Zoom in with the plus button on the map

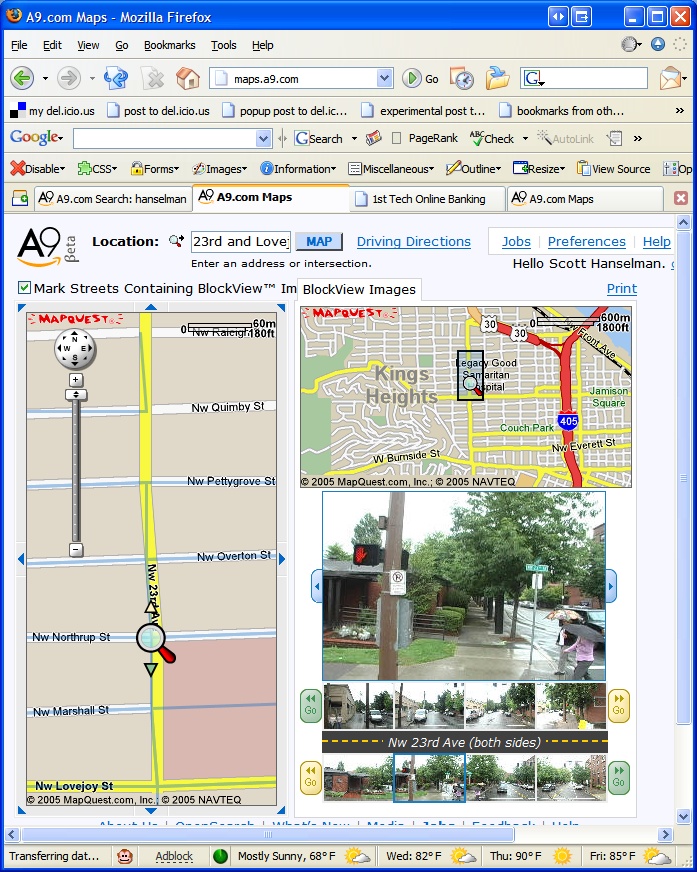[76, 380]
